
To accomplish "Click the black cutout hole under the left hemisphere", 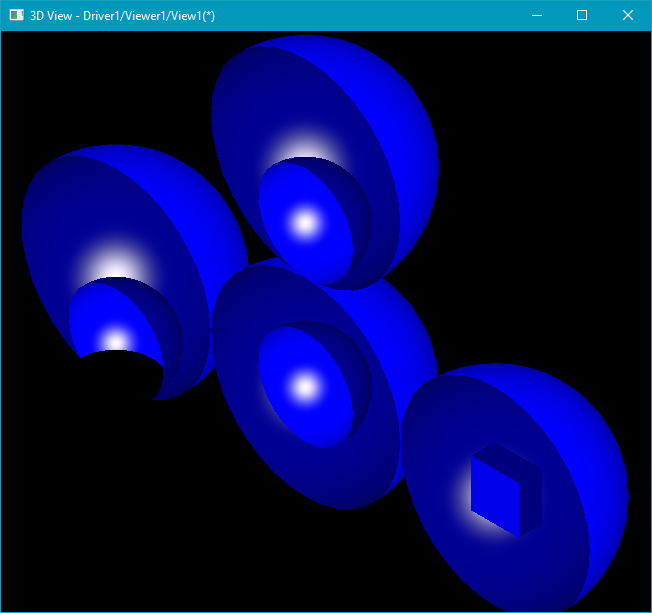I will pyautogui.click(x=120, y=375).
